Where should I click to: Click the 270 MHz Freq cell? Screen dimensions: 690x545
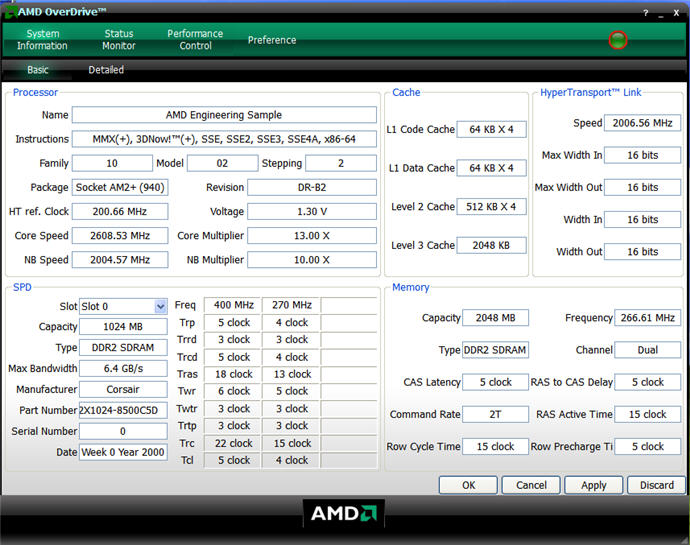[x=292, y=305]
